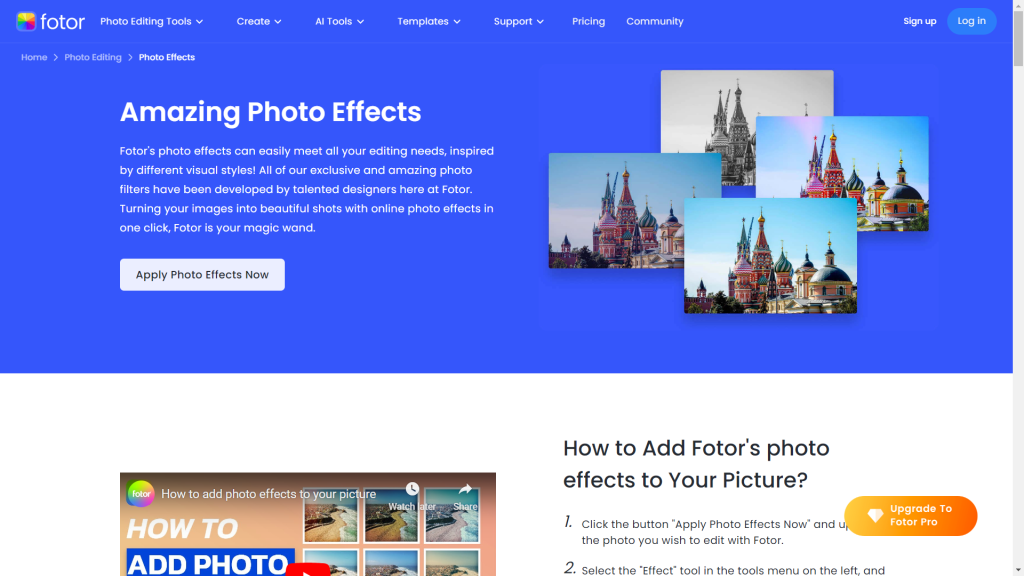This screenshot has height=576, width=1024.
Task: Click the Fotor channel avatar on video
Action: point(141,493)
